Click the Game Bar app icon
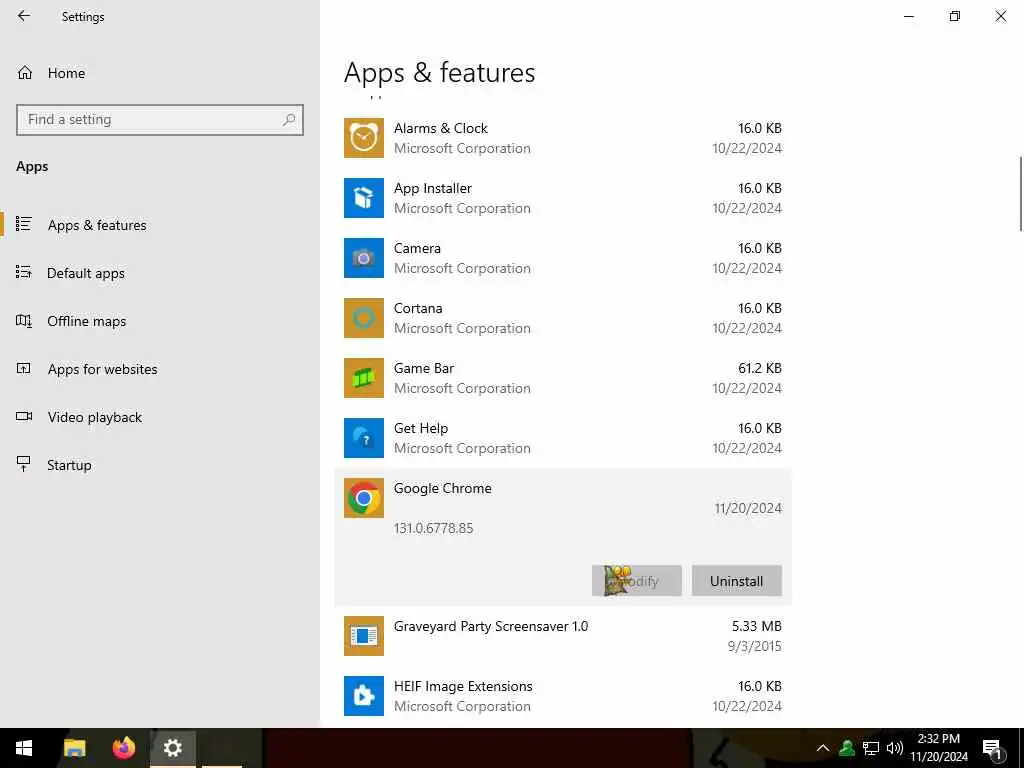This screenshot has height=768, width=1024. click(364, 378)
